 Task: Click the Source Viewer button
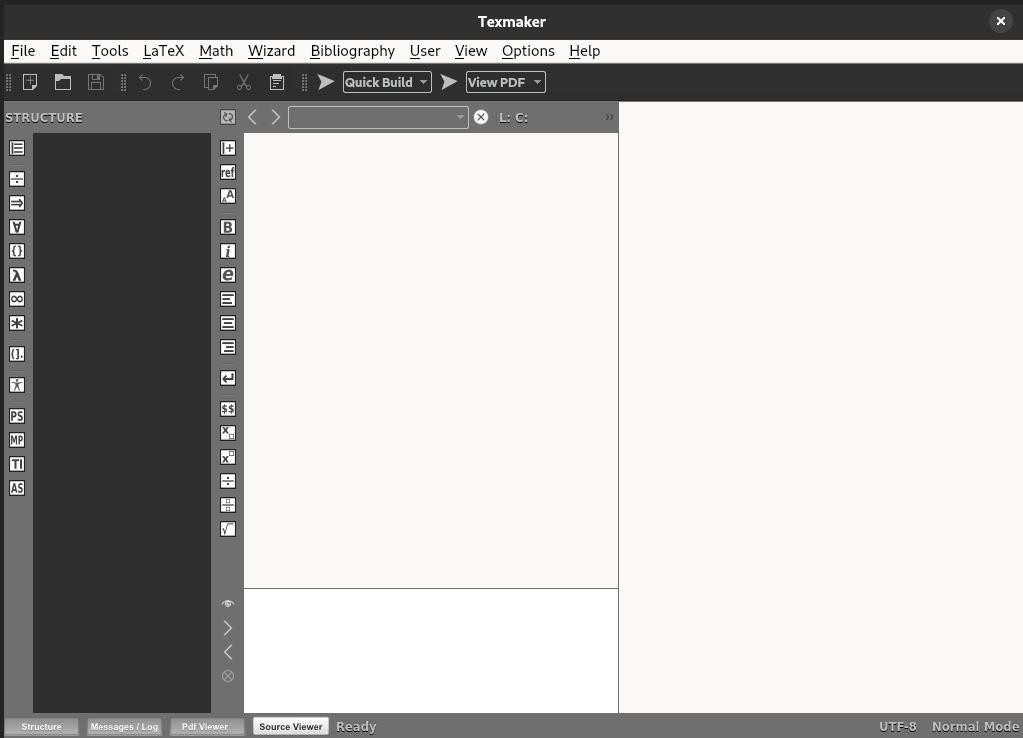pos(291,727)
